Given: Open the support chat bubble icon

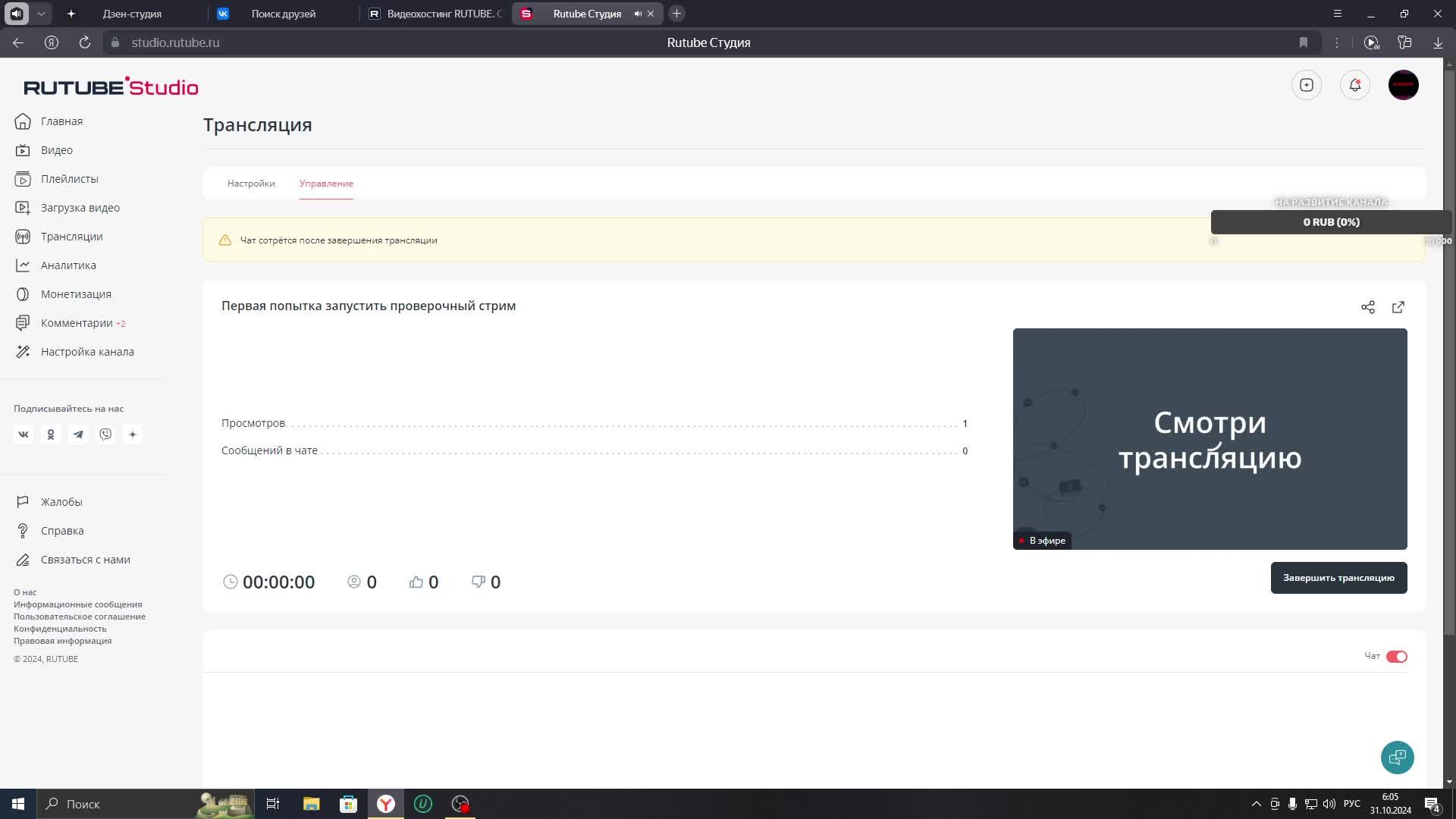Looking at the screenshot, I should click(x=1397, y=757).
